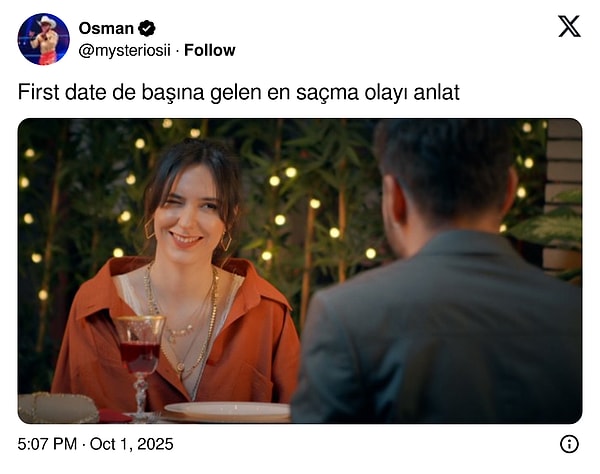Click the blue verified badge next to Osman
Image resolution: width=600 pixels, height=474 pixels.
(x=147, y=29)
